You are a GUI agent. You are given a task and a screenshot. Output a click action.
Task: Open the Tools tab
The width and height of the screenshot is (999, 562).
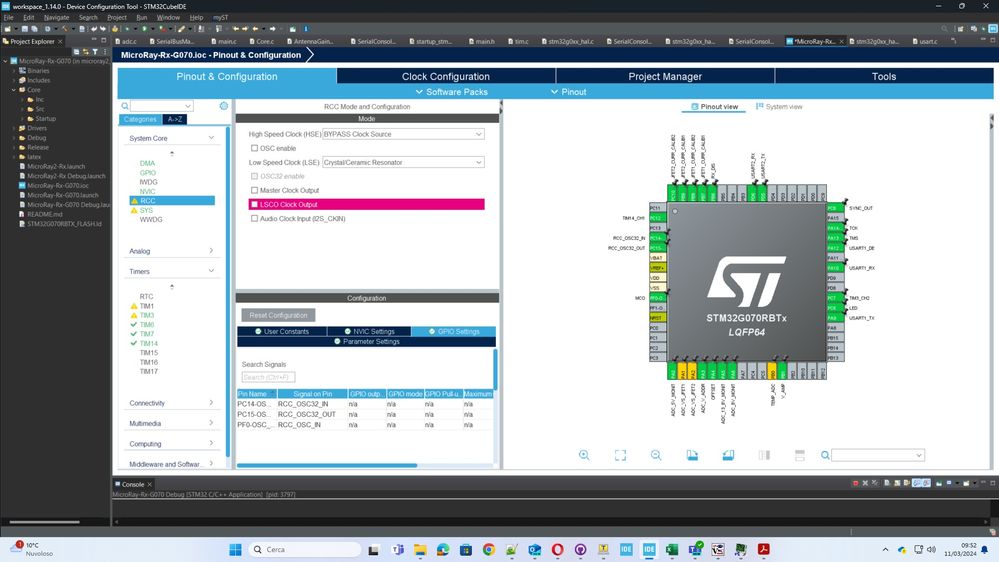pos(884,76)
